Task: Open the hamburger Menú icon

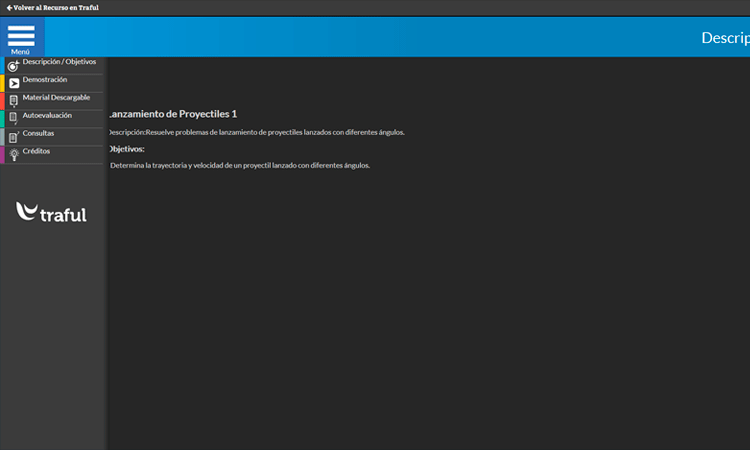Action: 21,36
